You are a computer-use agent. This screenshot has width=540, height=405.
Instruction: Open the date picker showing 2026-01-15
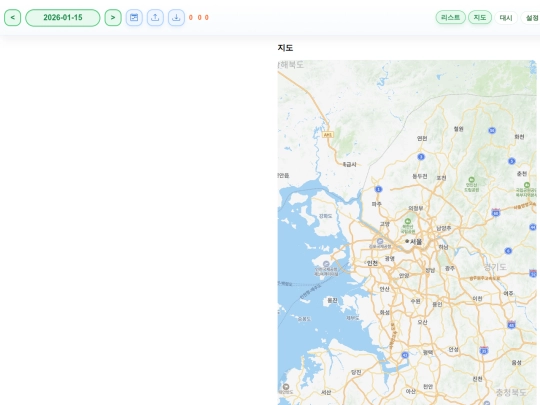63,18
